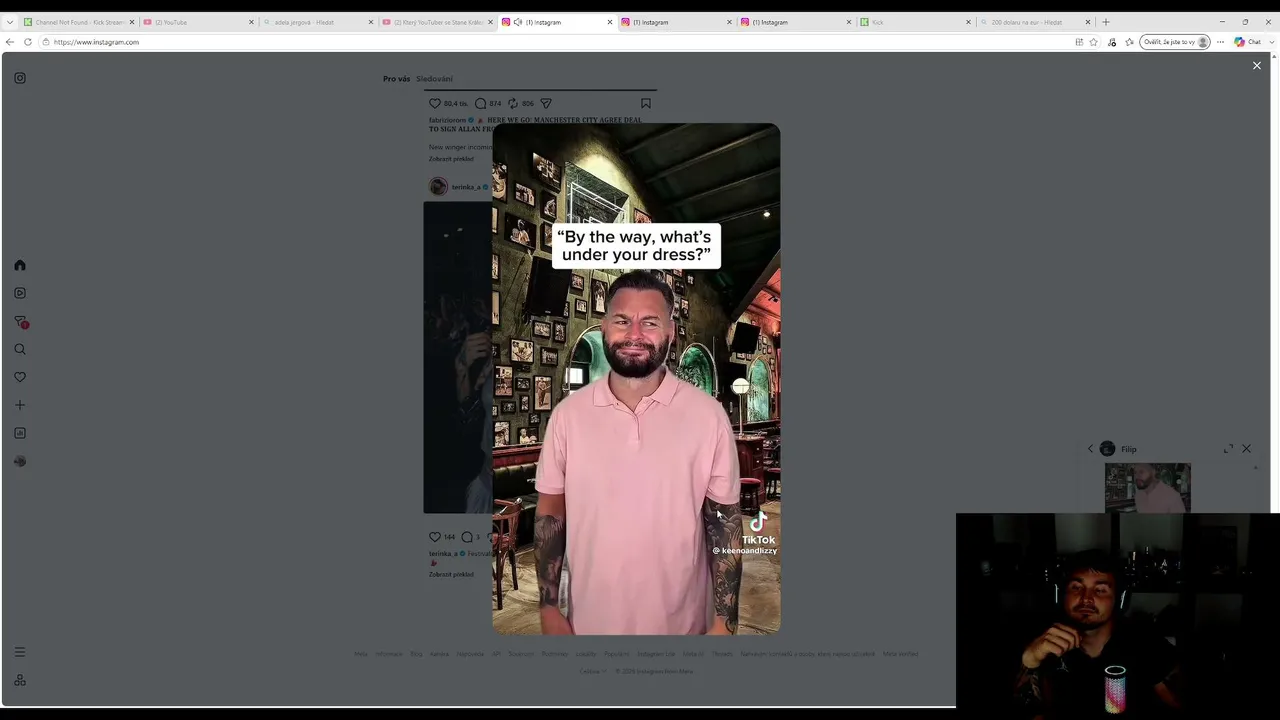Viewport: 1280px width, 720px height.
Task: Switch to the (2) YouTube tab
Action: click(x=198, y=22)
